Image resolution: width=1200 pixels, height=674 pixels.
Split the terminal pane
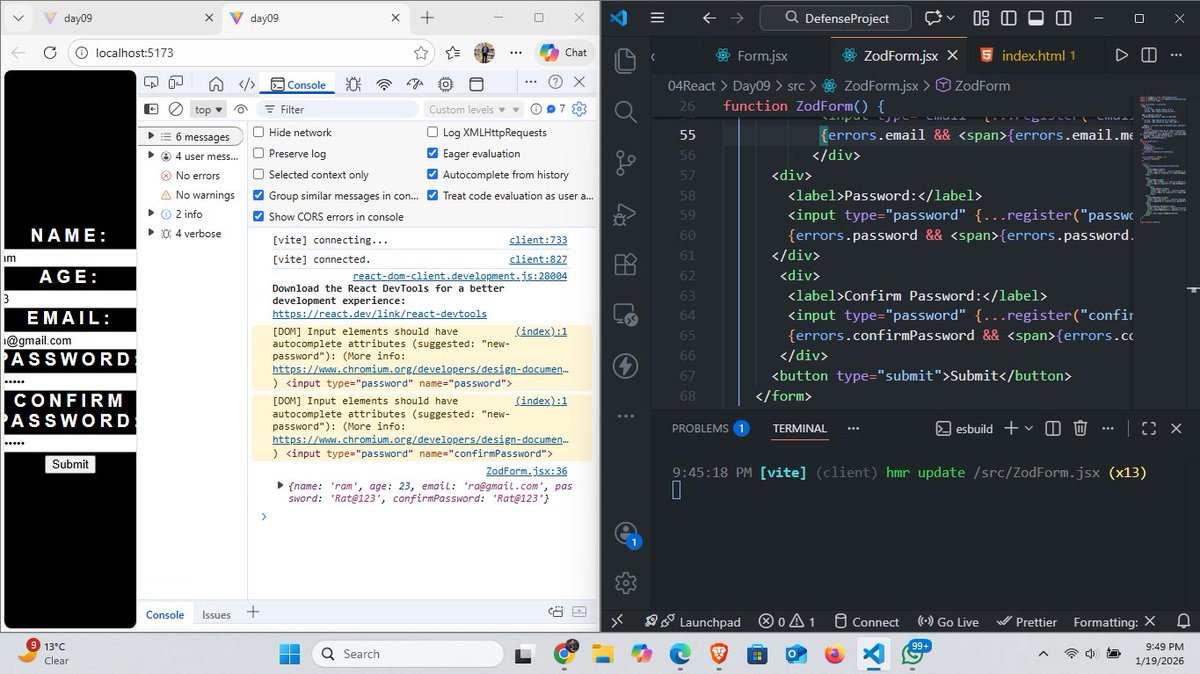tap(1052, 428)
